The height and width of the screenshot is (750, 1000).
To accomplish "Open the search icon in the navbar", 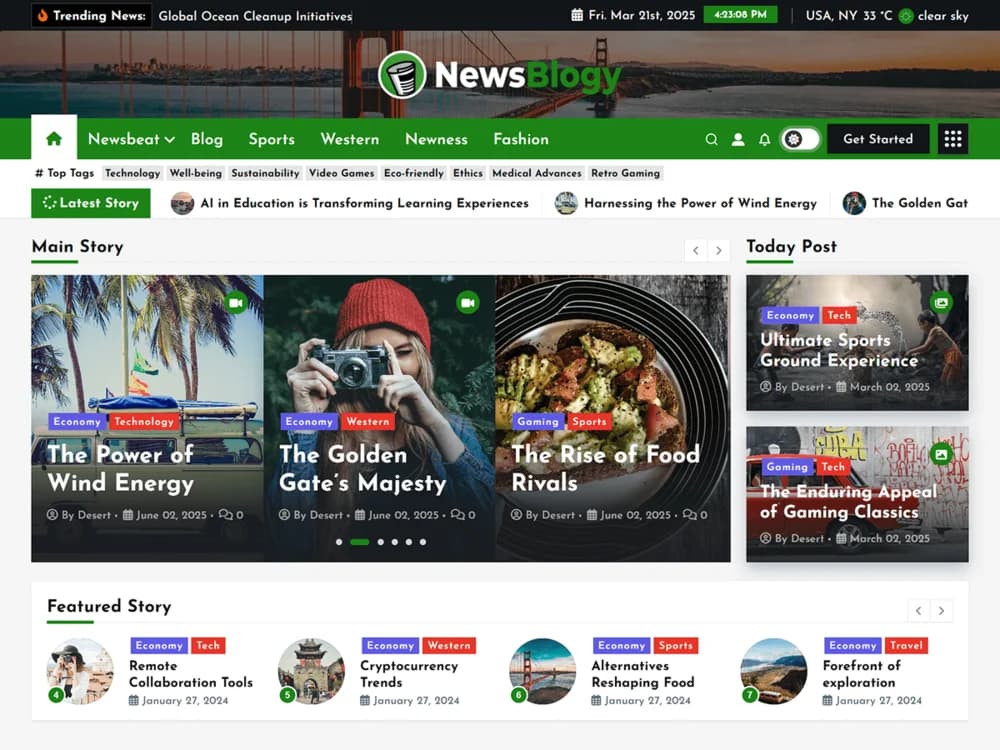I will click(711, 139).
